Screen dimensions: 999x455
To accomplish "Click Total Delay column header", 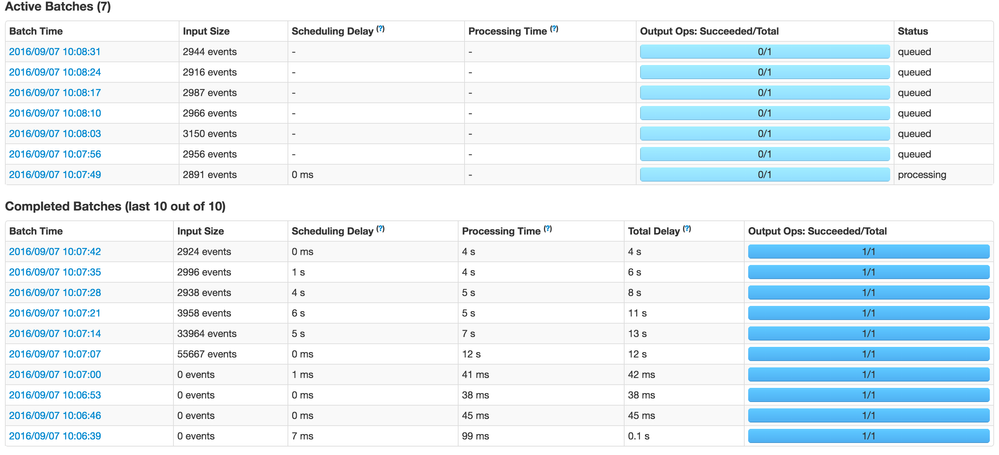I will tap(654, 231).
